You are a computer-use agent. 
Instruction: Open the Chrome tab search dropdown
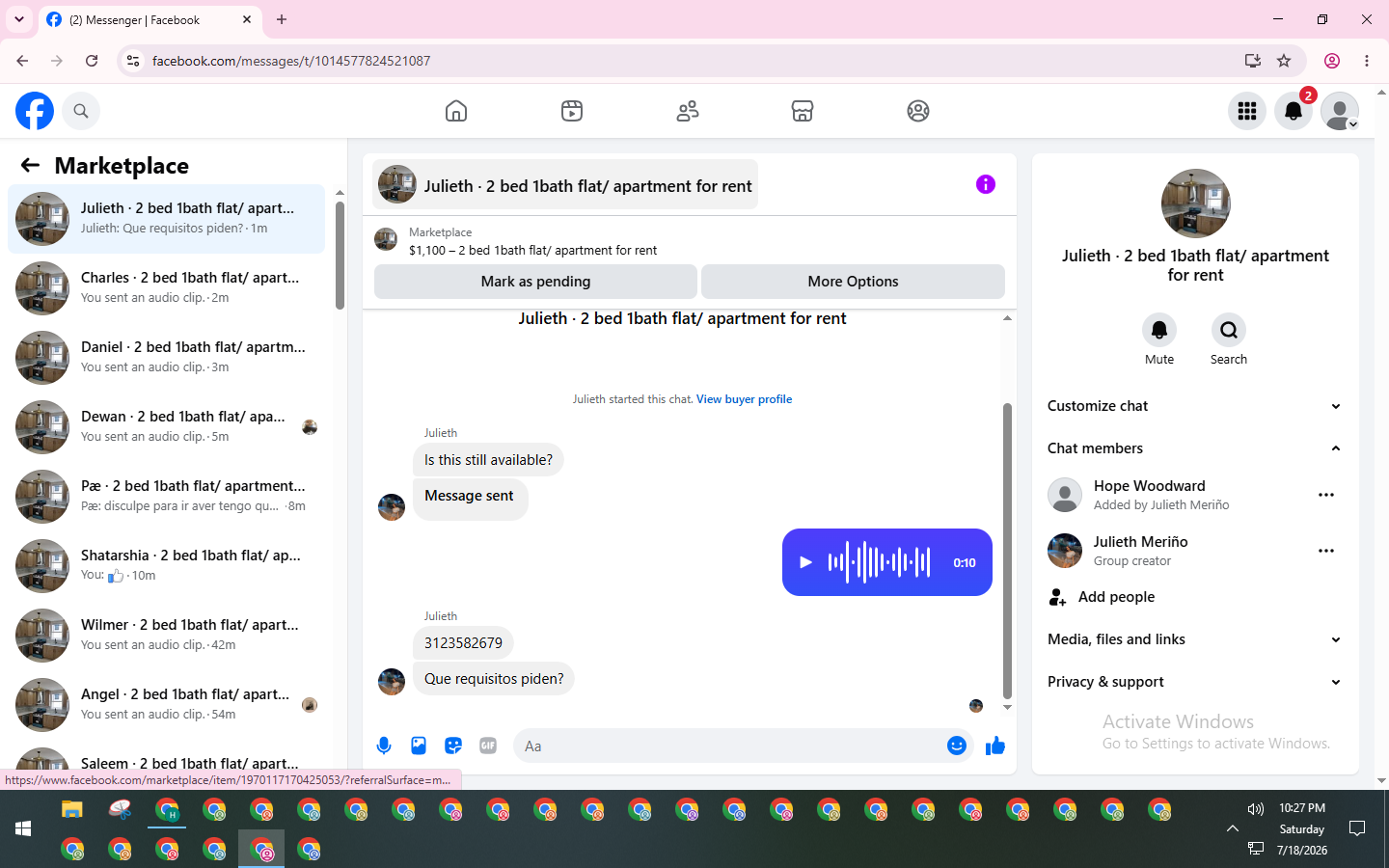click(x=19, y=19)
